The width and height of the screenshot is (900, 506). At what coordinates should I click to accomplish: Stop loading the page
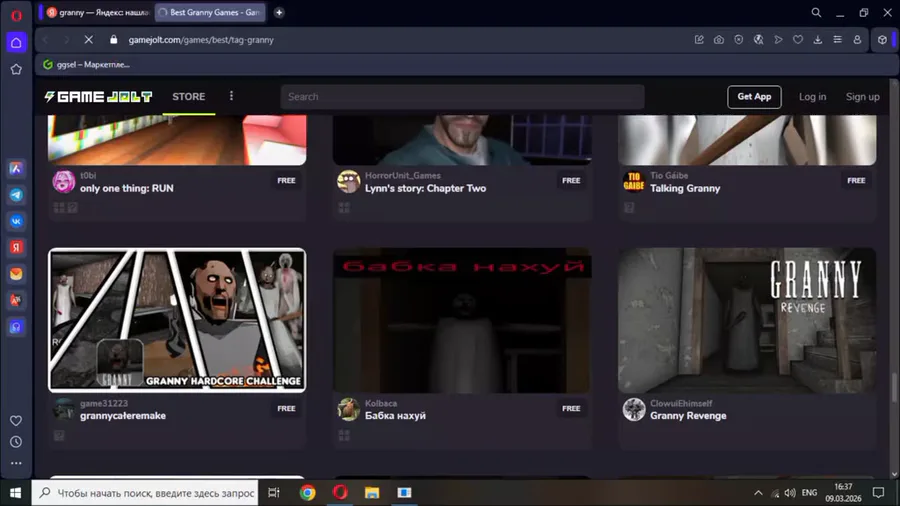pyautogui.click(x=88, y=40)
